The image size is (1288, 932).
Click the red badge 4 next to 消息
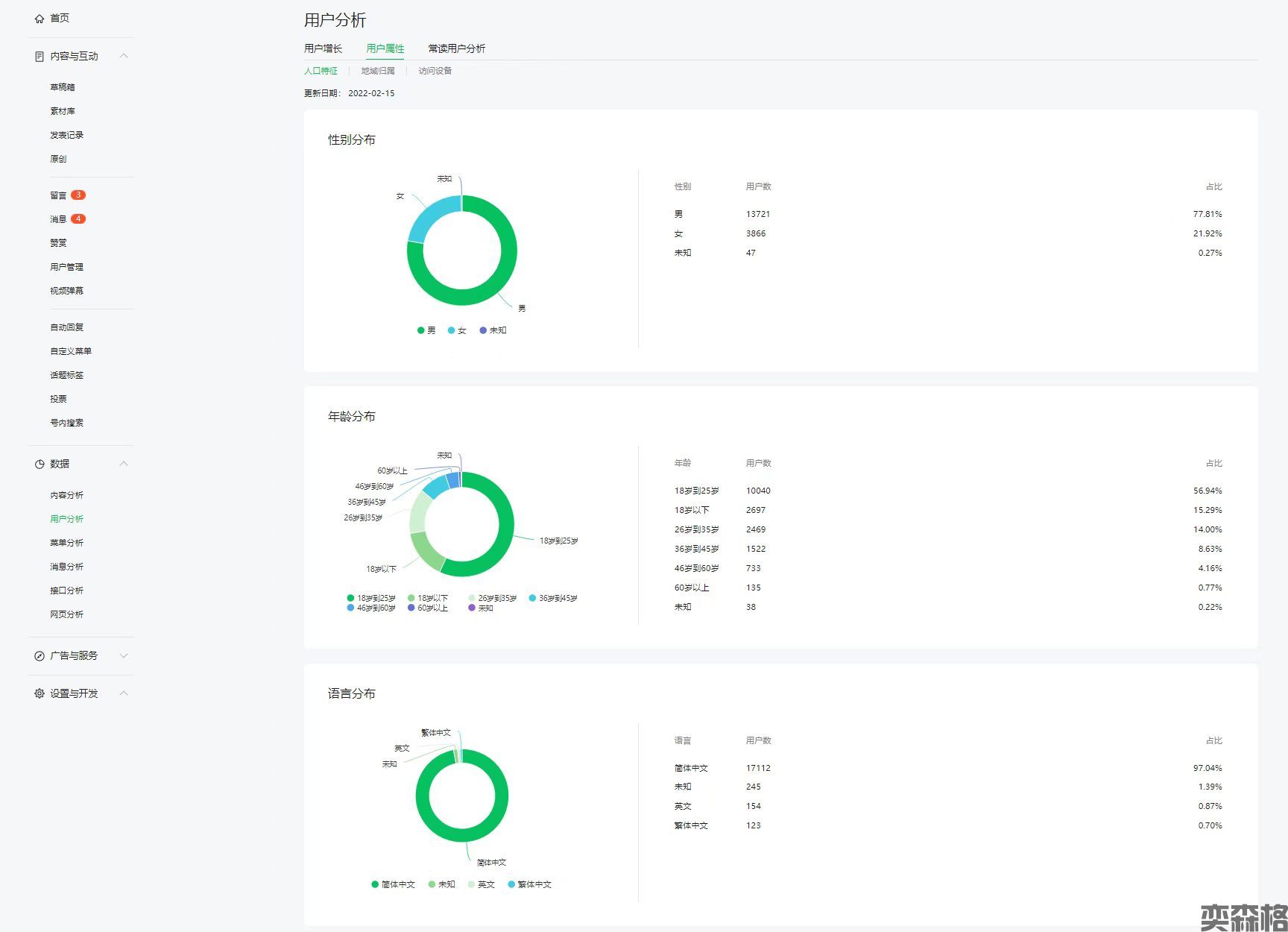point(78,219)
